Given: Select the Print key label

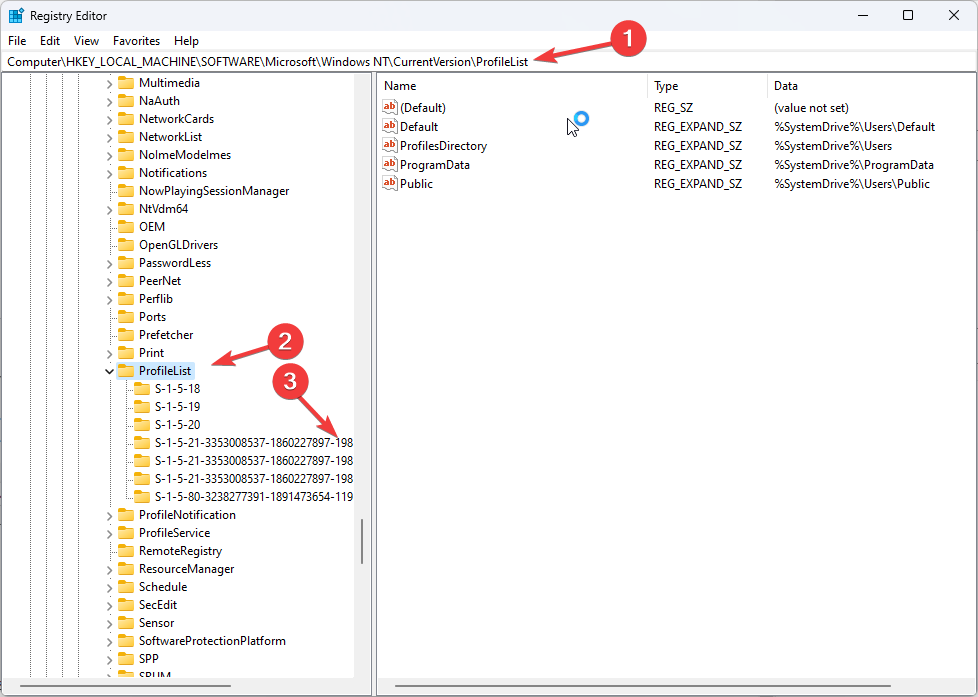Looking at the screenshot, I should [x=152, y=353].
